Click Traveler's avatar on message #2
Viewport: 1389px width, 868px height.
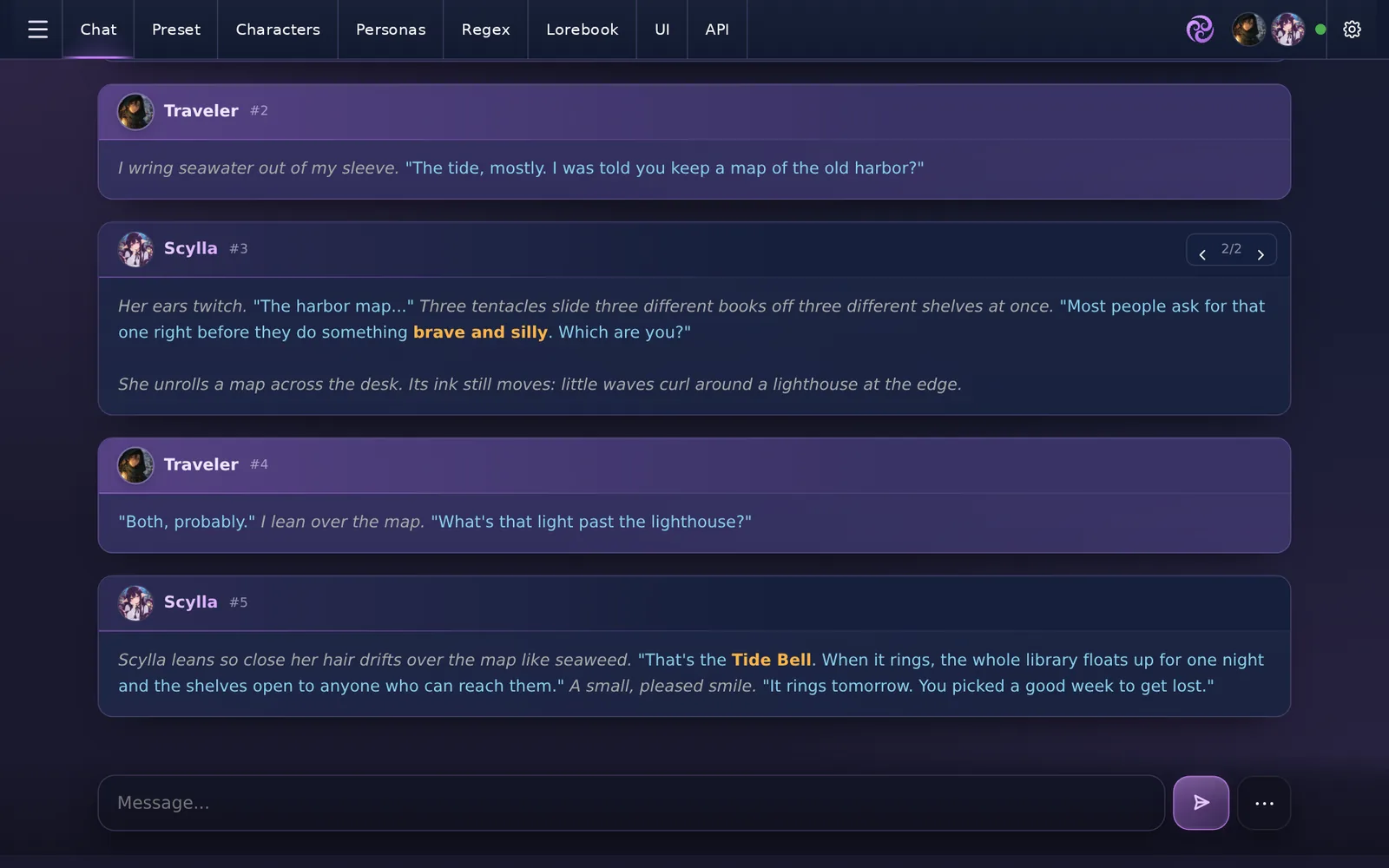135,111
